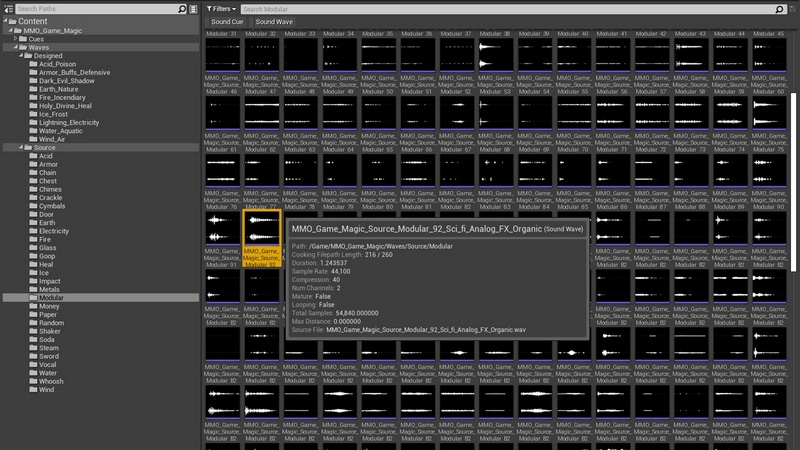
Task: Toggle the Sound Cue filter
Action: [x=227, y=21]
